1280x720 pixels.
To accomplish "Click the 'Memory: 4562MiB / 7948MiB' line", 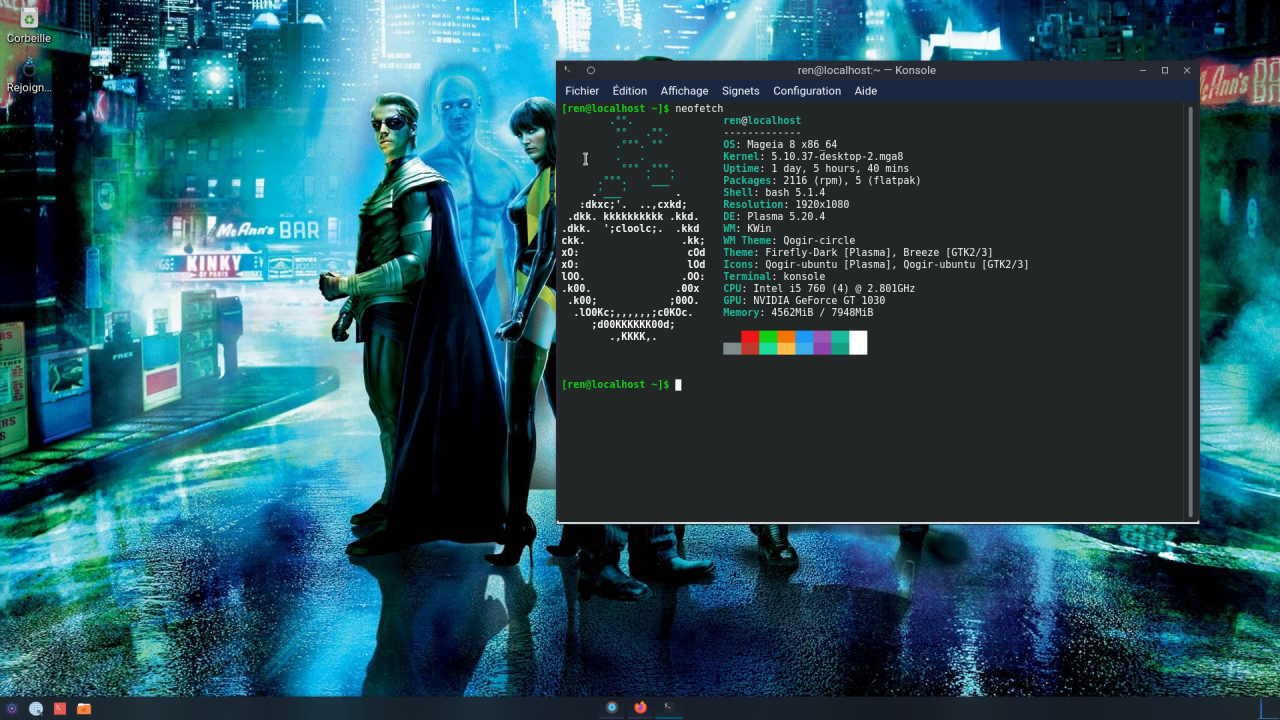I will pos(798,313).
